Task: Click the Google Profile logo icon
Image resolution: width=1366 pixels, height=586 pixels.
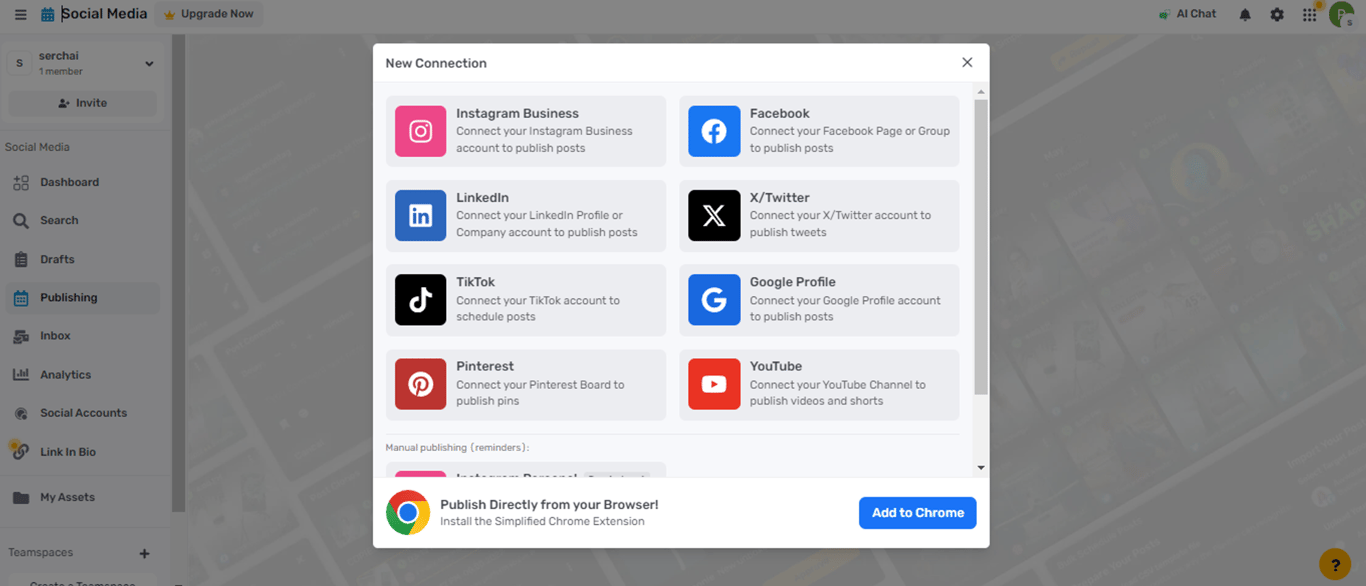Action: click(x=714, y=300)
